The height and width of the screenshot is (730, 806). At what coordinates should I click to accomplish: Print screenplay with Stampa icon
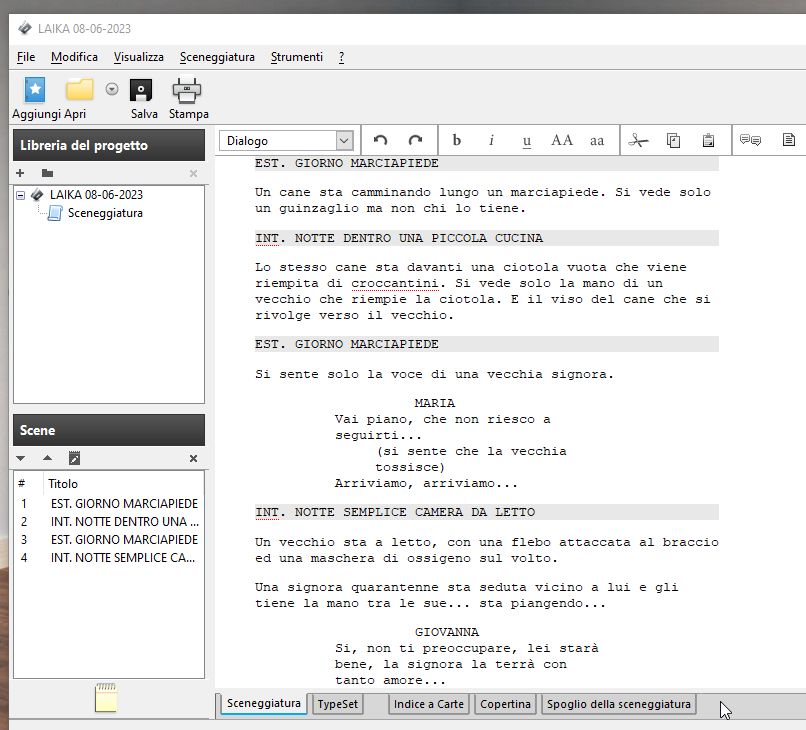(x=187, y=90)
